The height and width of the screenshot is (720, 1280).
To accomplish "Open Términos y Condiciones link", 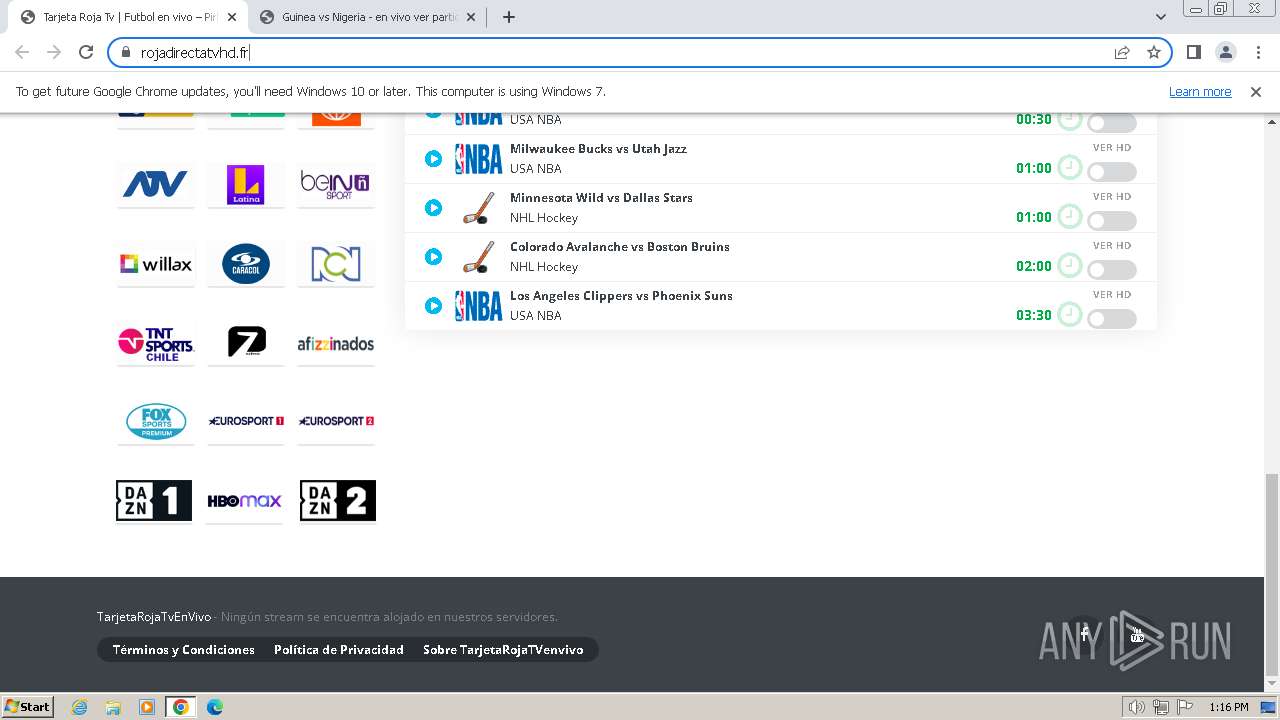I will click(x=184, y=650).
